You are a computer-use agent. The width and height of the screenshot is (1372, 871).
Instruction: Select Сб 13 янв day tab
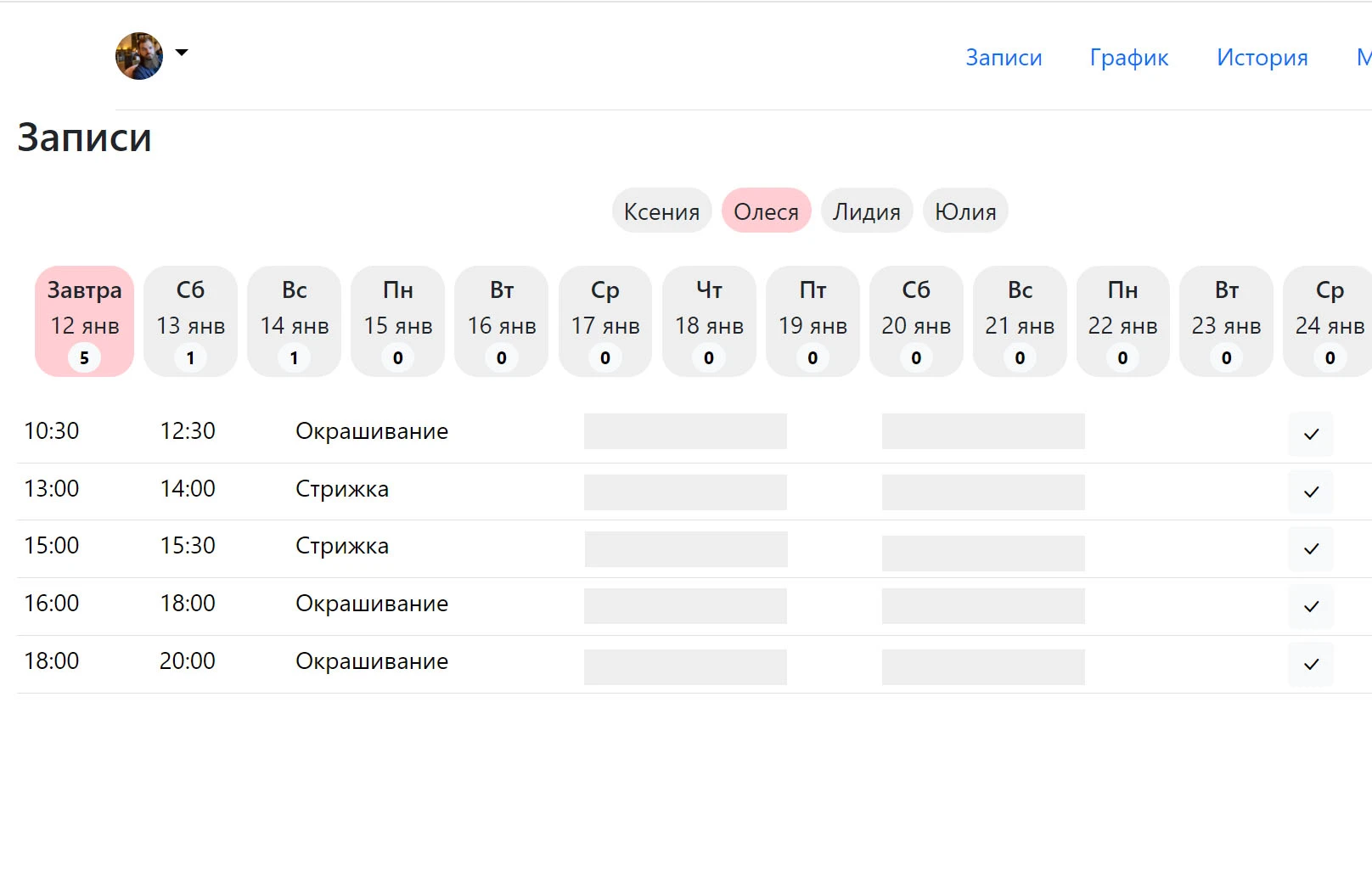point(190,321)
